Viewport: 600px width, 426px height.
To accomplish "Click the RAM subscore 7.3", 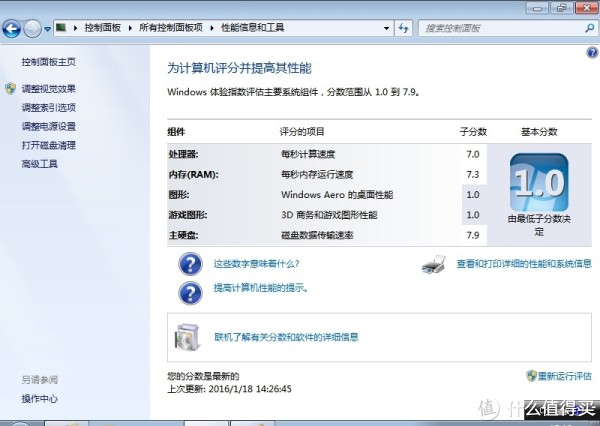I will [x=473, y=175].
